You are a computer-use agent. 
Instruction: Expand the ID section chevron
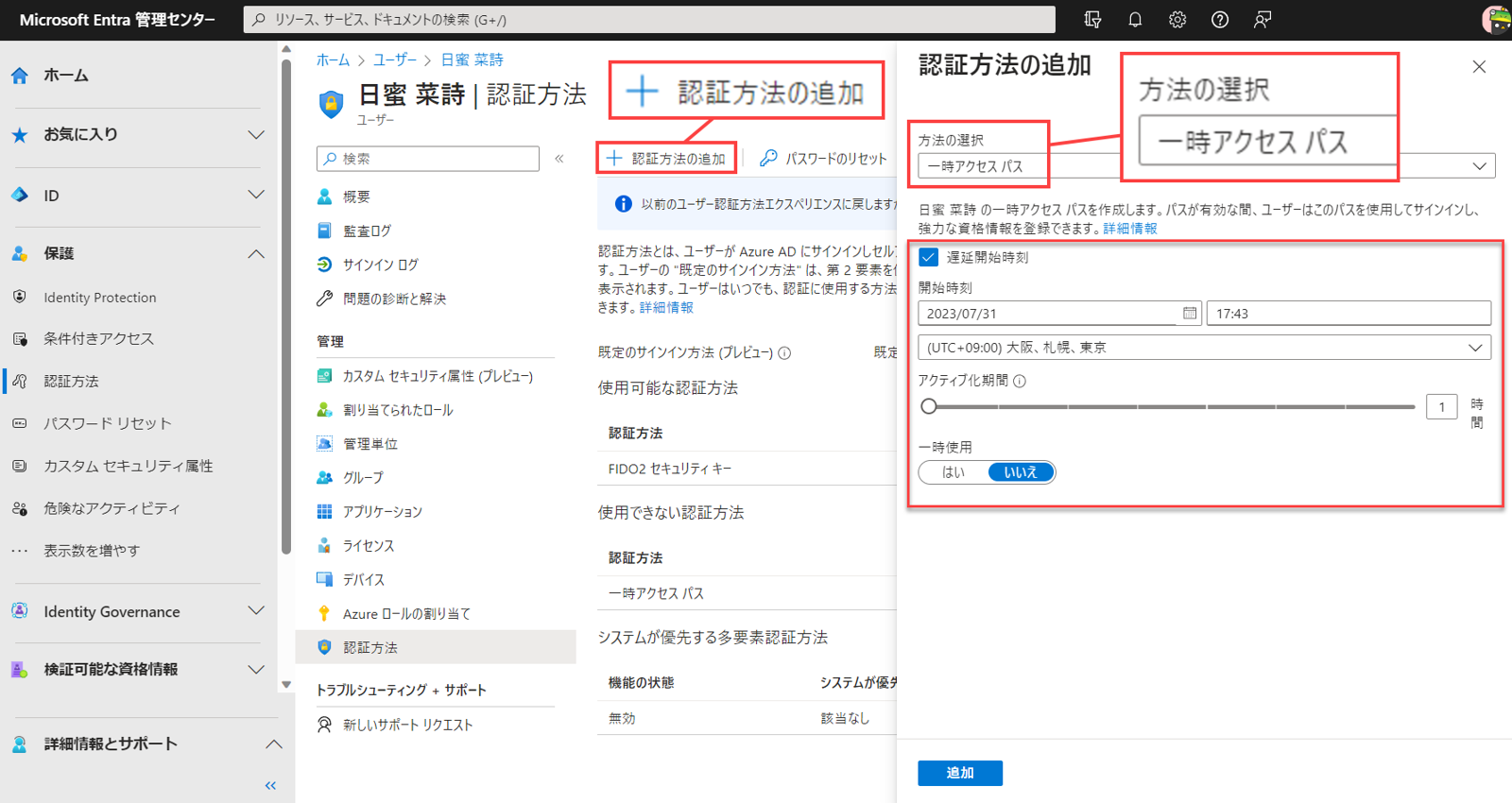256,195
